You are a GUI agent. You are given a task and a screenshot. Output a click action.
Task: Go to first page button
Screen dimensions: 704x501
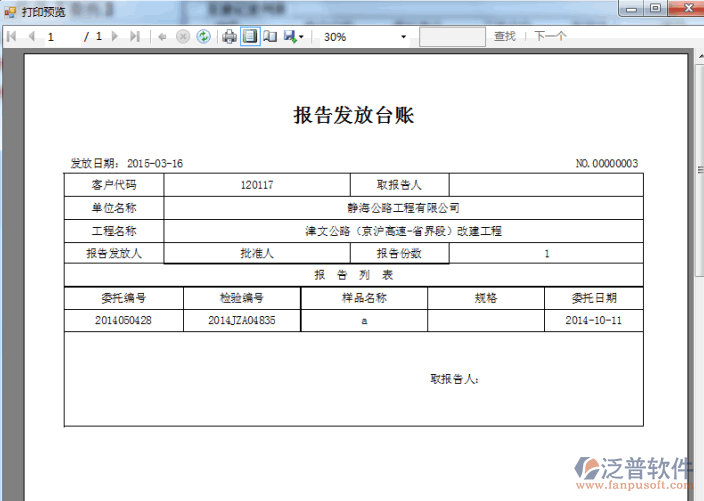click(x=12, y=36)
